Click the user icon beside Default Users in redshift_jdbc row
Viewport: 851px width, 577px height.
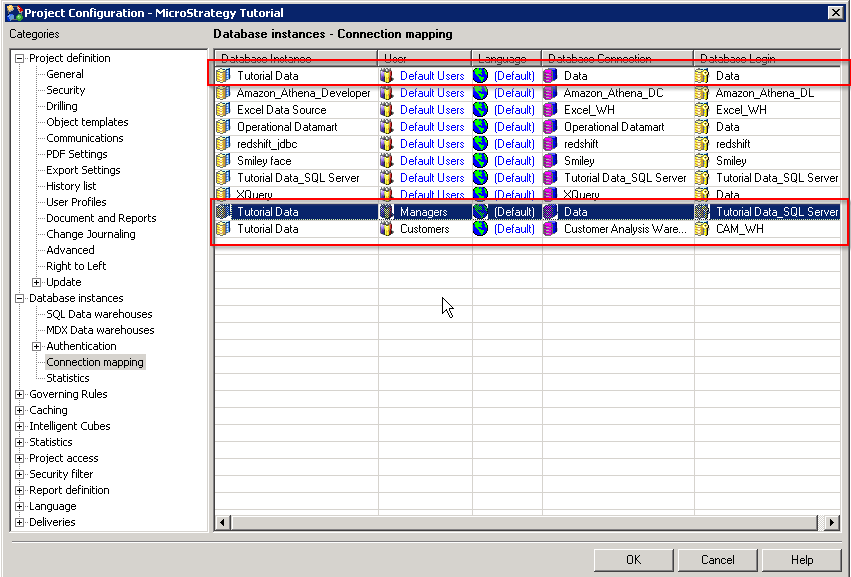387,143
